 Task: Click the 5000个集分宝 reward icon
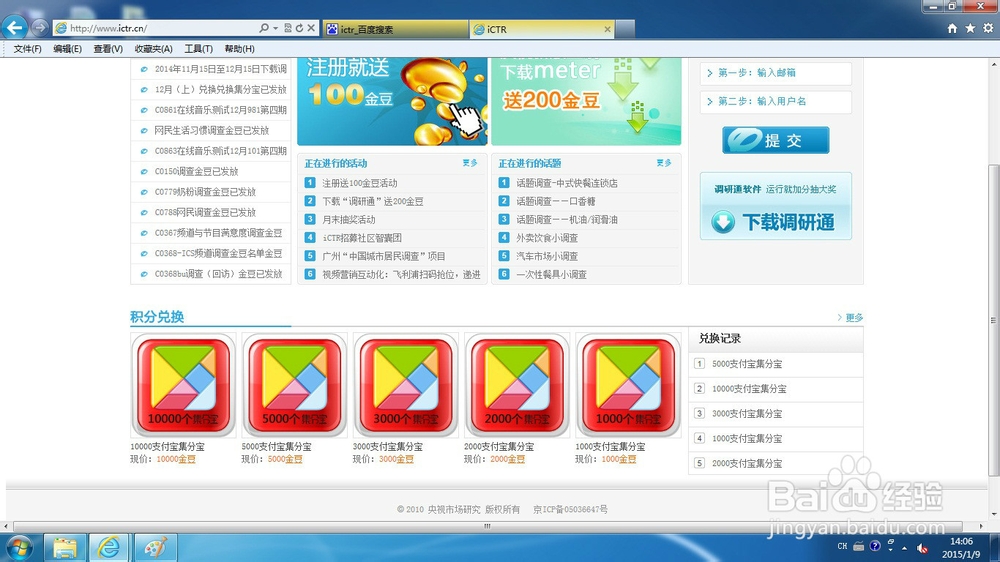click(295, 385)
